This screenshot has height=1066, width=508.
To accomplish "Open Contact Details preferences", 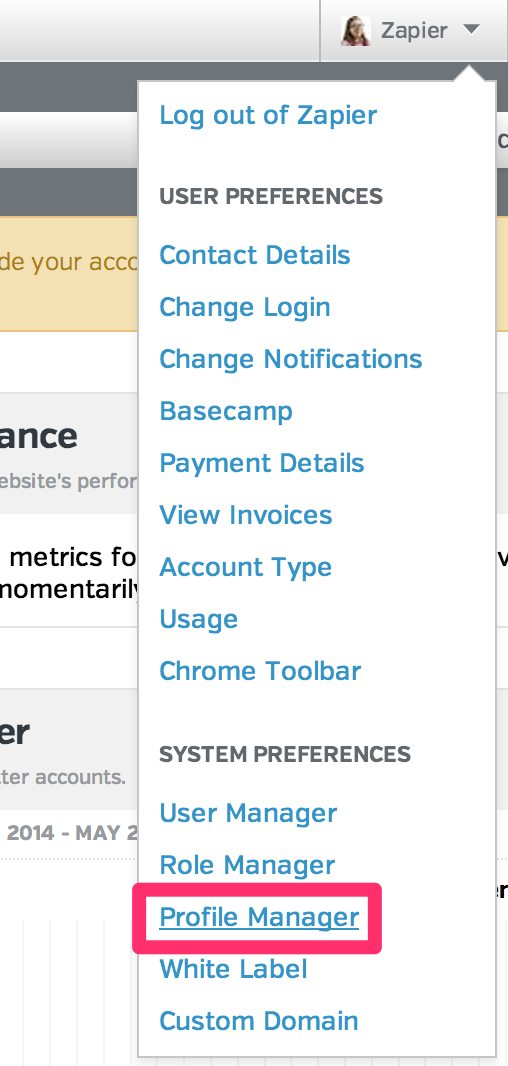I will pyautogui.click(x=255, y=255).
